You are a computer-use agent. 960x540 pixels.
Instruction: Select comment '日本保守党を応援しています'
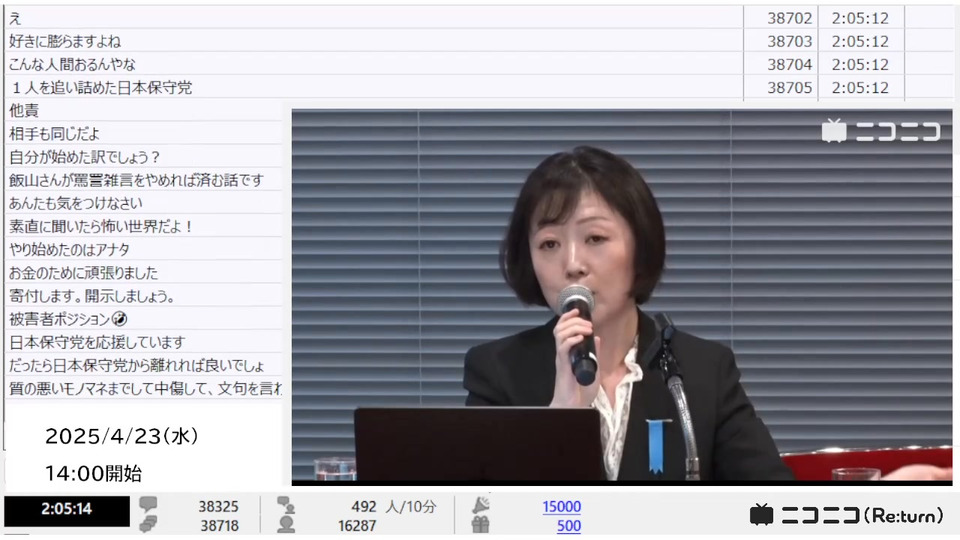pyautogui.click(x=144, y=342)
